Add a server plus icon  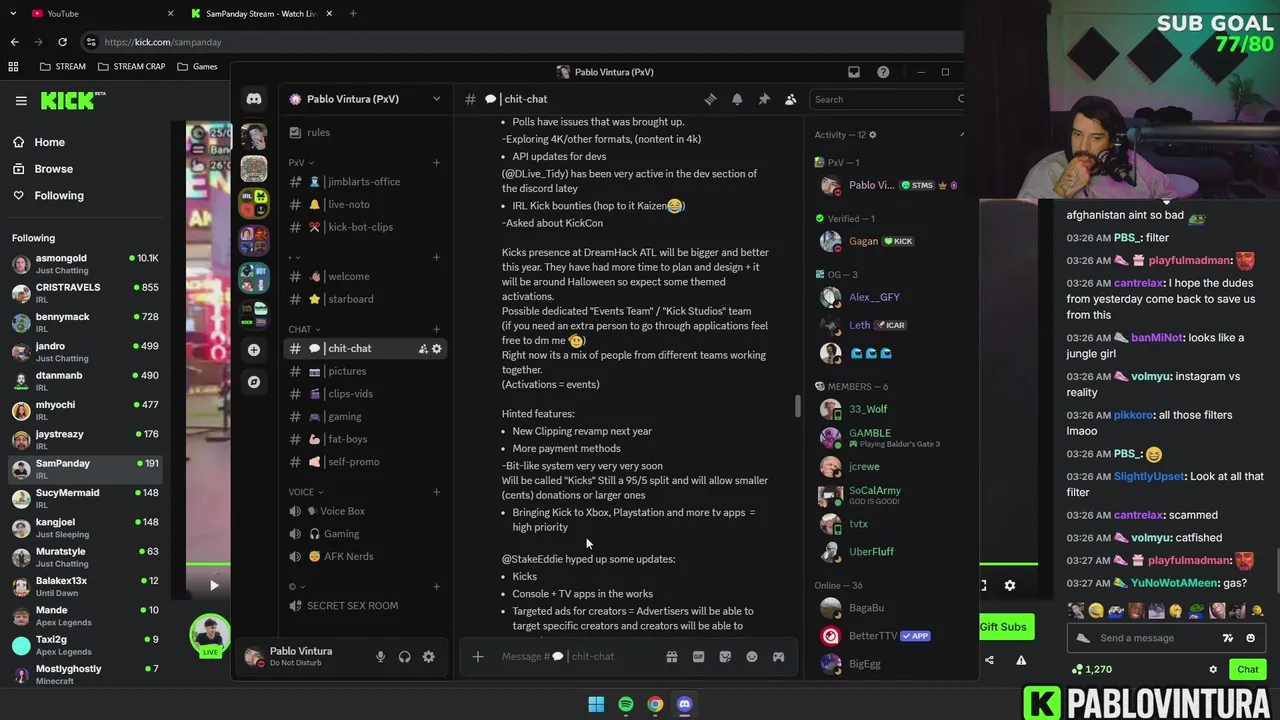254,350
